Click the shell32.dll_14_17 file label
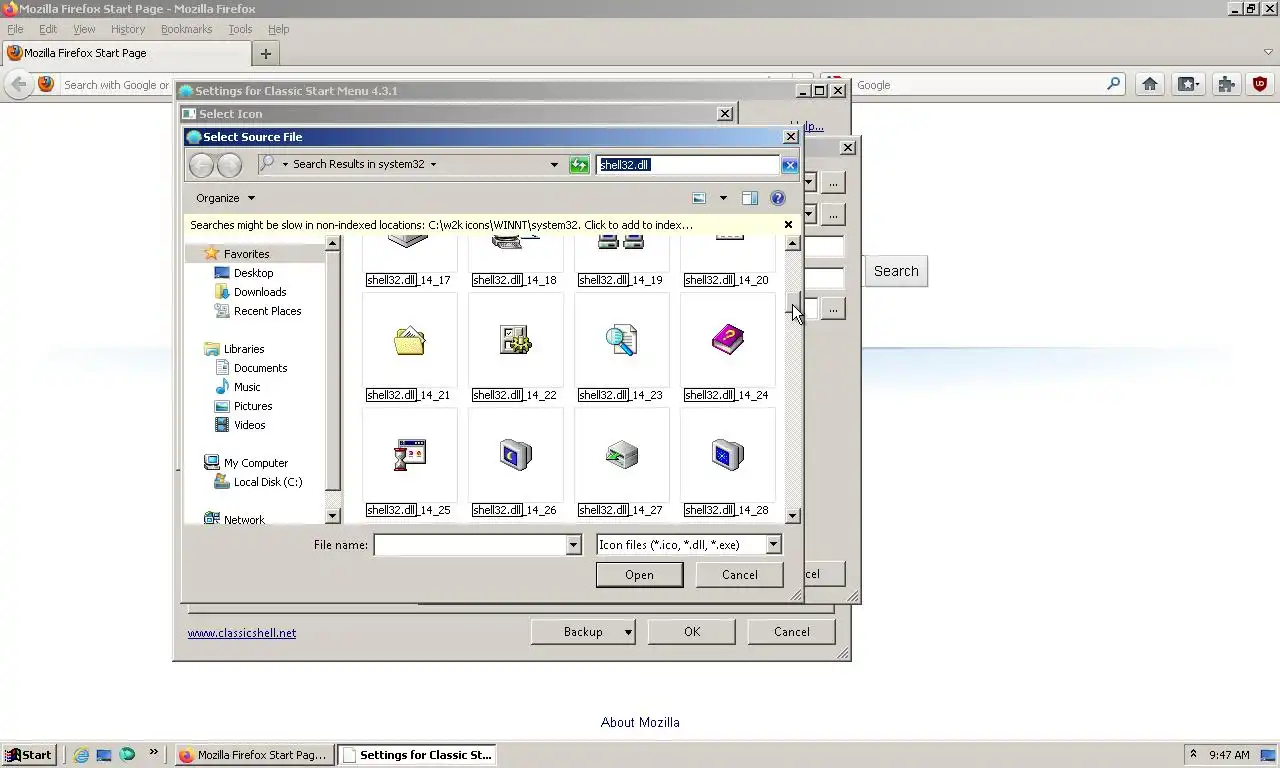1280x768 pixels. 408,280
